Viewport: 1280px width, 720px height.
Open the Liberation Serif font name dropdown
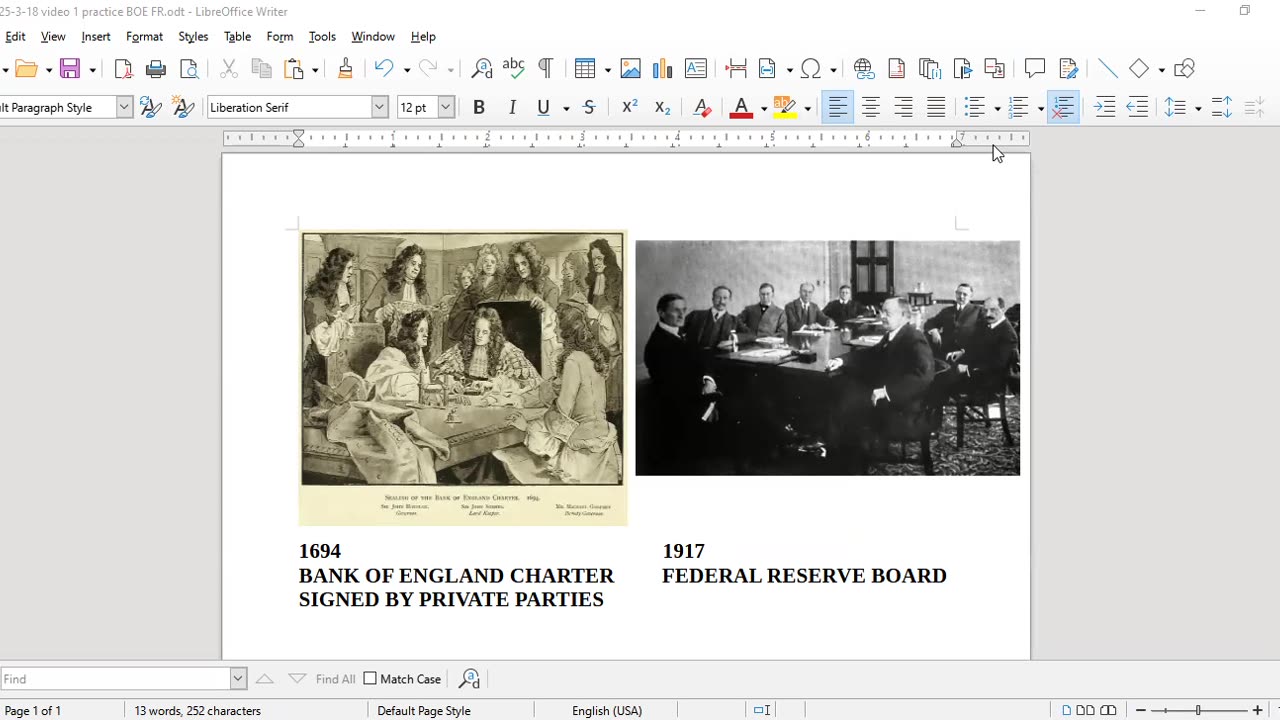coord(379,108)
